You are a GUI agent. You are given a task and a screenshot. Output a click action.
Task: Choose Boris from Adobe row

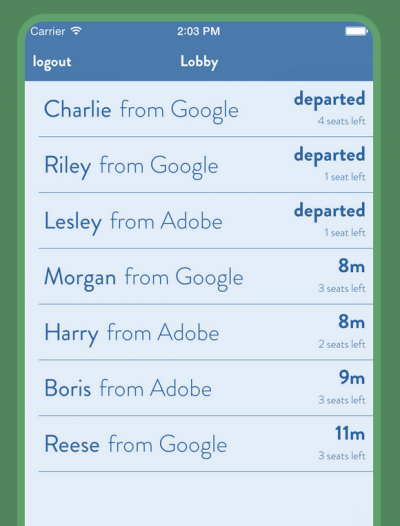tap(199, 388)
